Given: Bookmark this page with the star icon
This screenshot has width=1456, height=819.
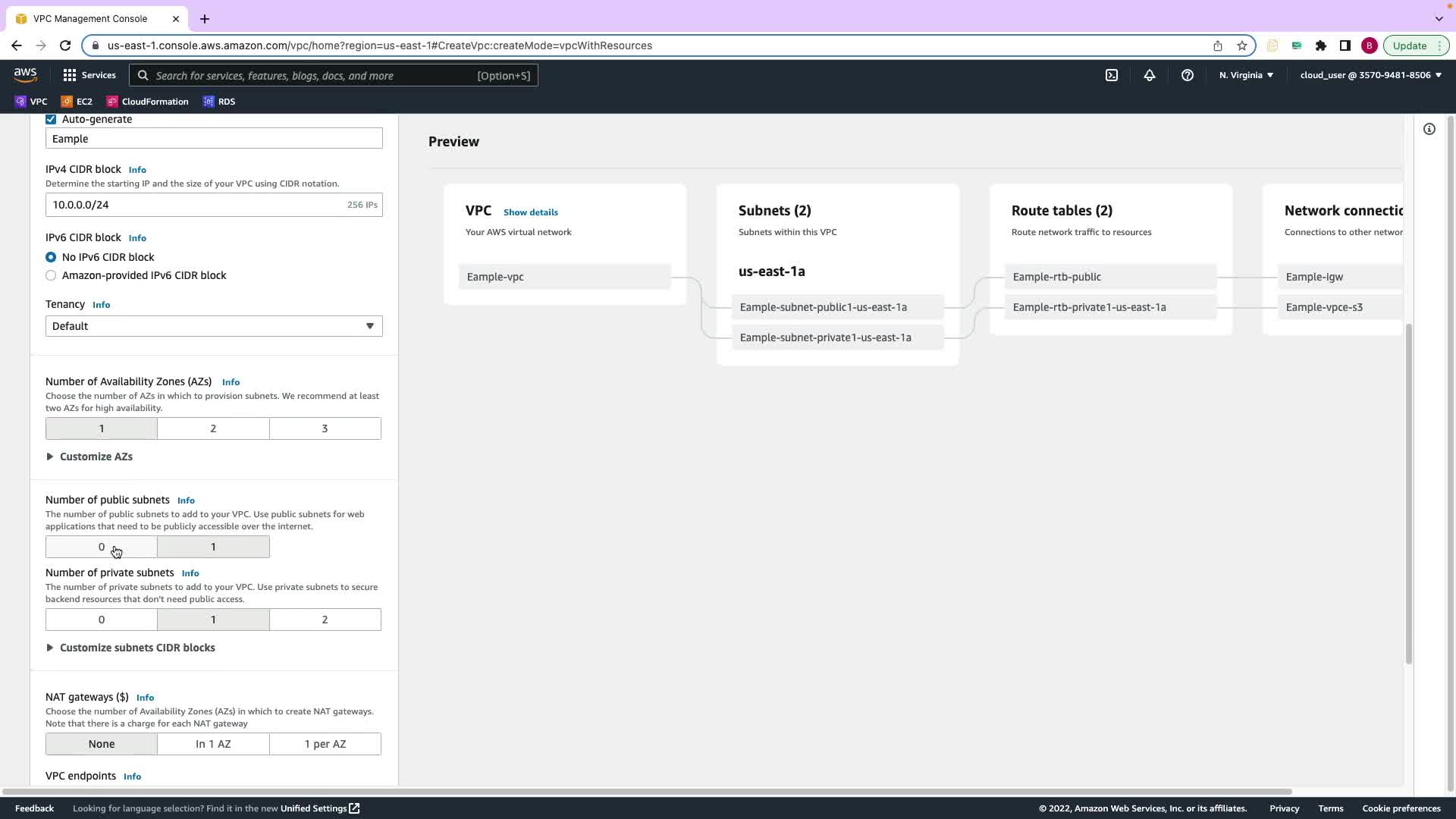Looking at the screenshot, I should click(x=1241, y=45).
